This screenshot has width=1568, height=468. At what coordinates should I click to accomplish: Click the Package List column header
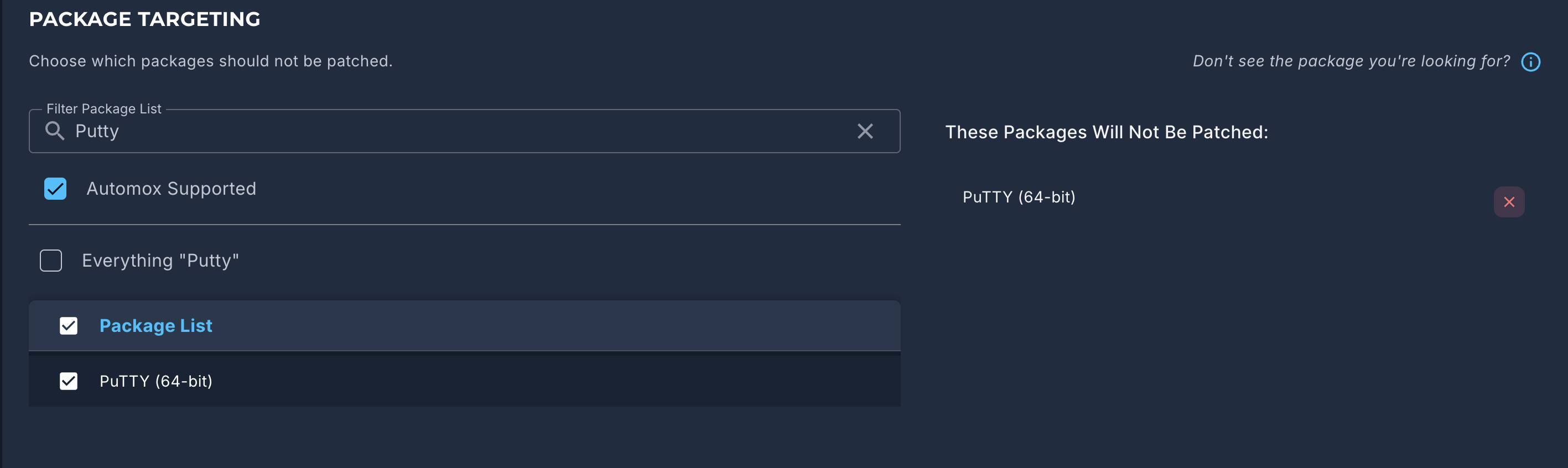(156, 326)
